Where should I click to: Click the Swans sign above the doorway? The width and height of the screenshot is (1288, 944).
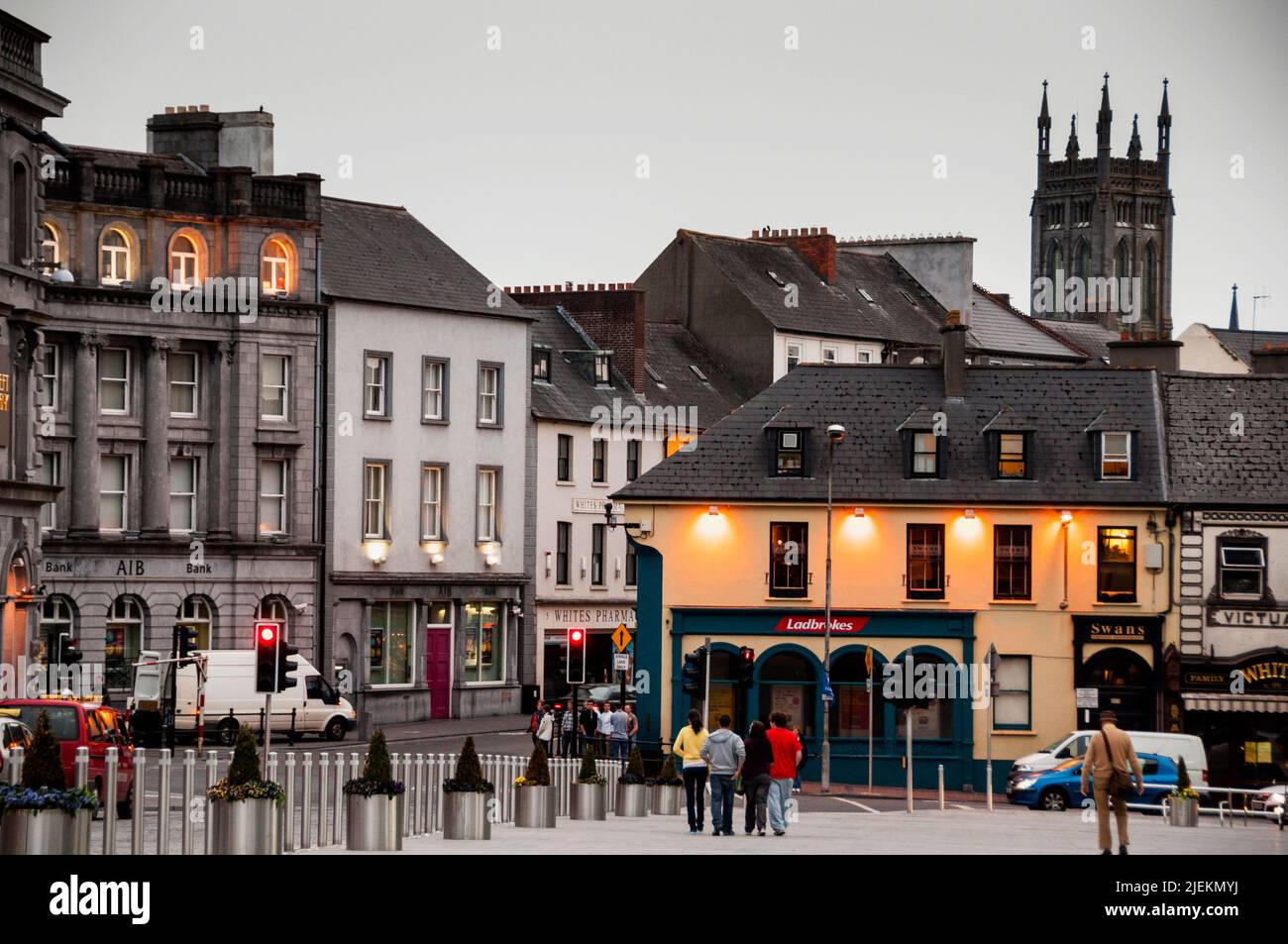pyautogui.click(x=1117, y=630)
